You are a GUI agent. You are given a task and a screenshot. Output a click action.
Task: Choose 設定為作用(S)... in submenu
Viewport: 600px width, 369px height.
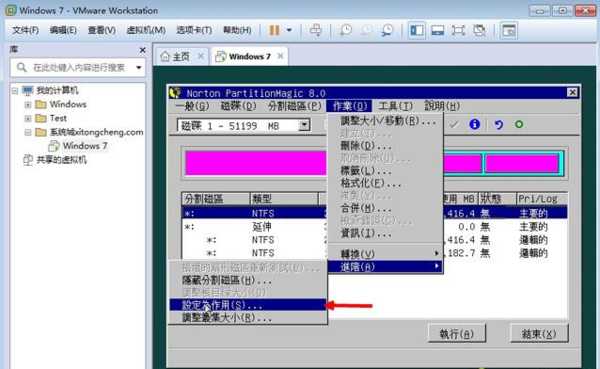tap(248, 305)
